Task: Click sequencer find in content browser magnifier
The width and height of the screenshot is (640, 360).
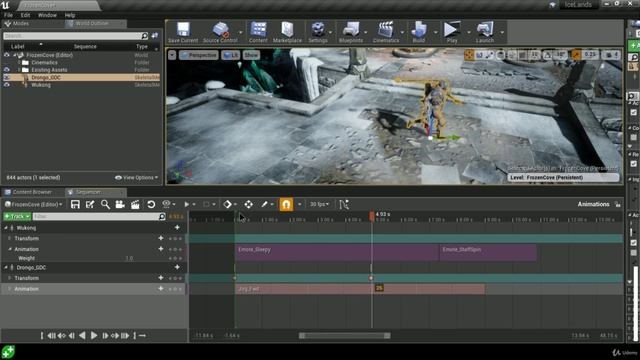Action: tap(105, 204)
